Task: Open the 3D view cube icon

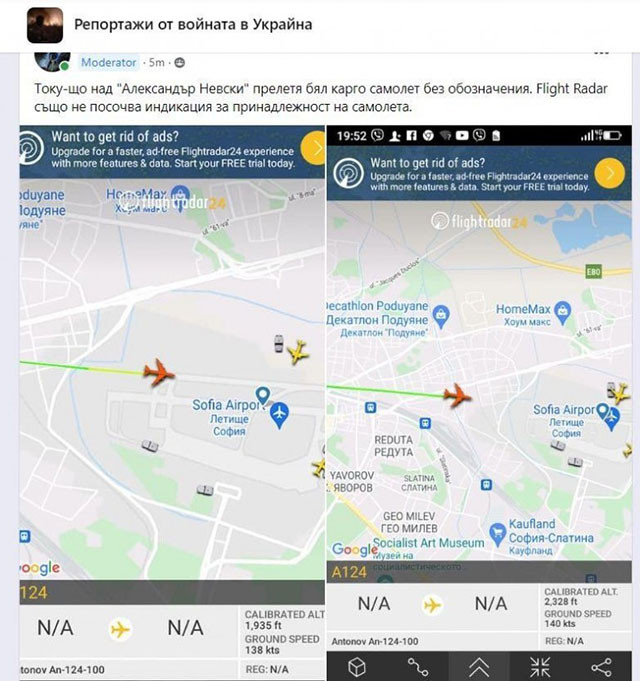Action: (356, 667)
